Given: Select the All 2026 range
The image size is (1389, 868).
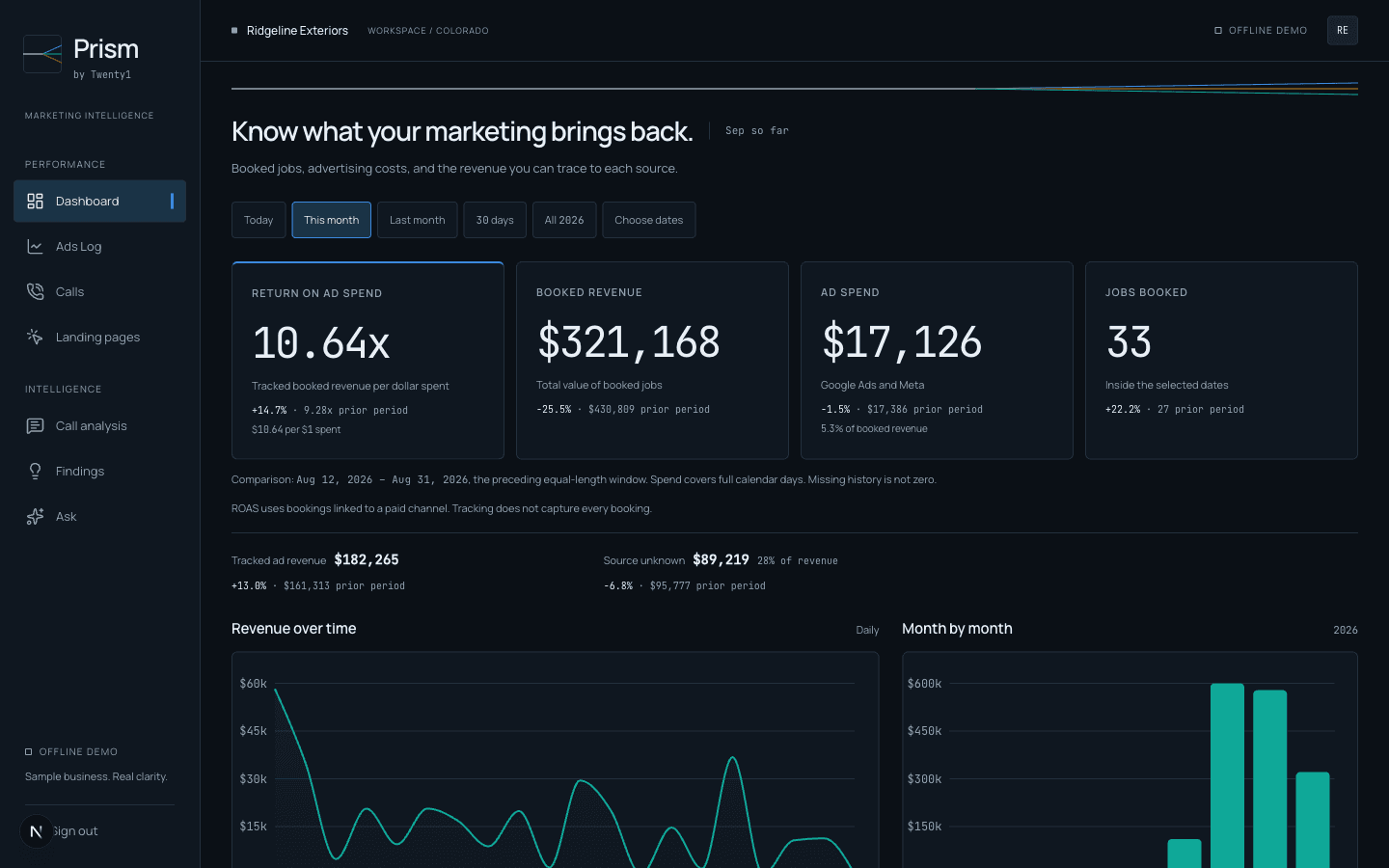Looking at the screenshot, I should coord(564,220).
